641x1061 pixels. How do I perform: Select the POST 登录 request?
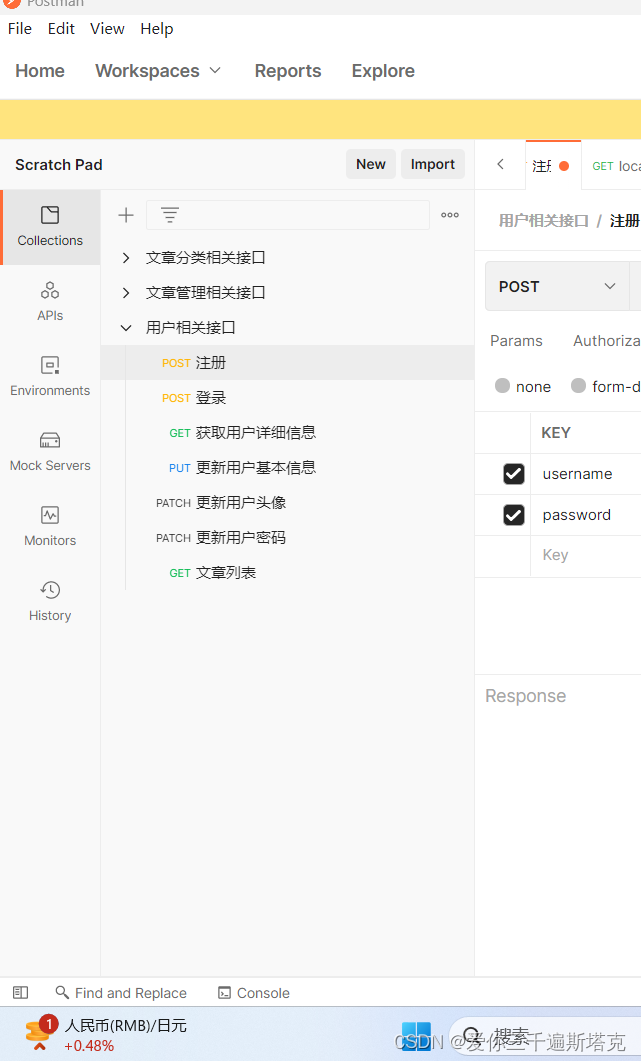click(287, 398)
